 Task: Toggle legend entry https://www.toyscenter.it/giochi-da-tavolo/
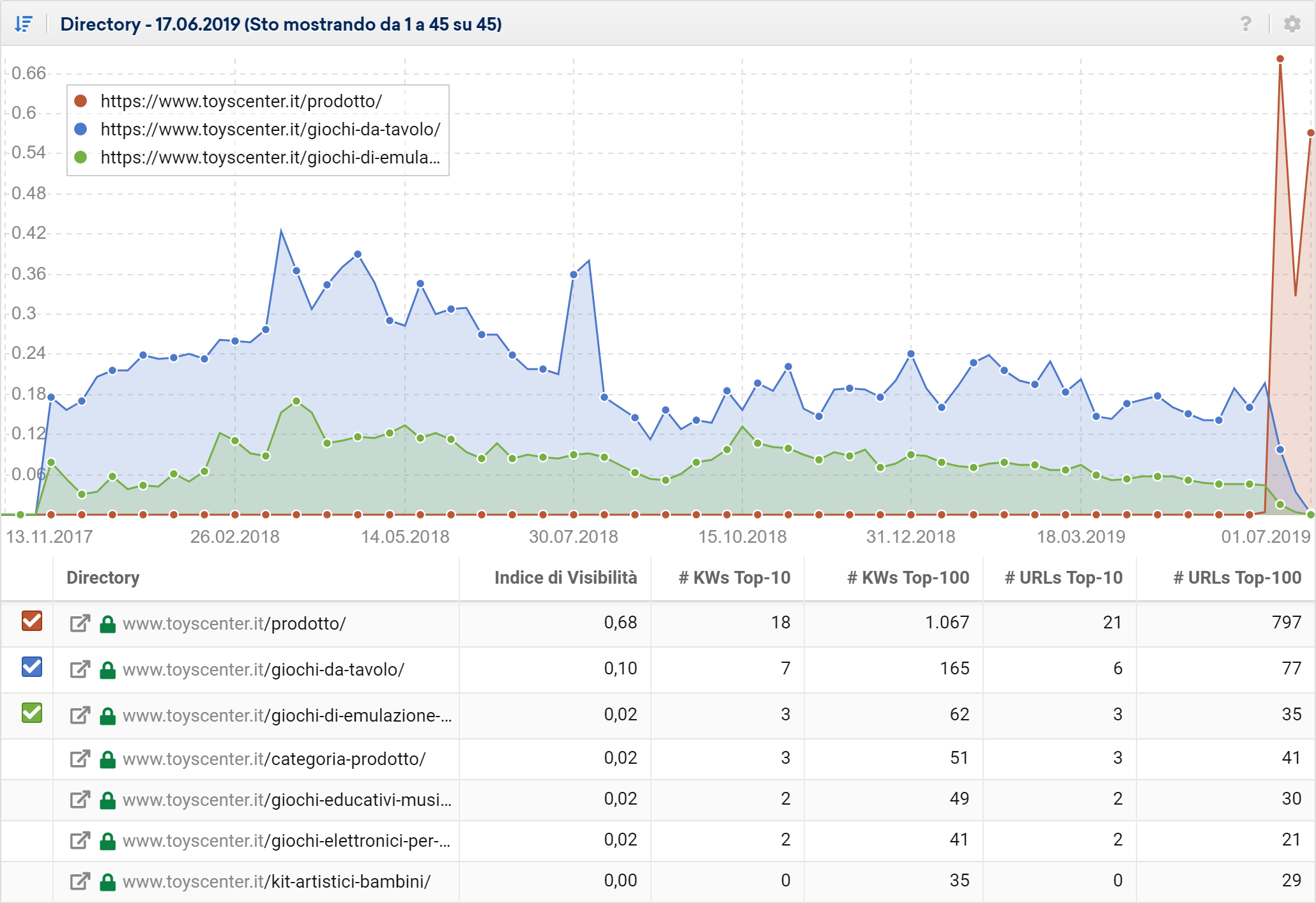271,129
